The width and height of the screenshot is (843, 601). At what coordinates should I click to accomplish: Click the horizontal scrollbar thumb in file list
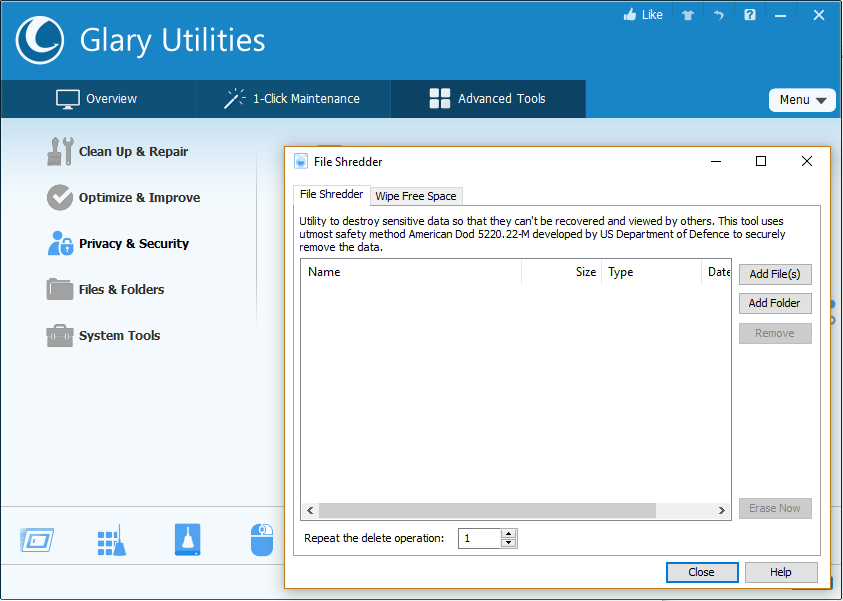pos(487,510)
